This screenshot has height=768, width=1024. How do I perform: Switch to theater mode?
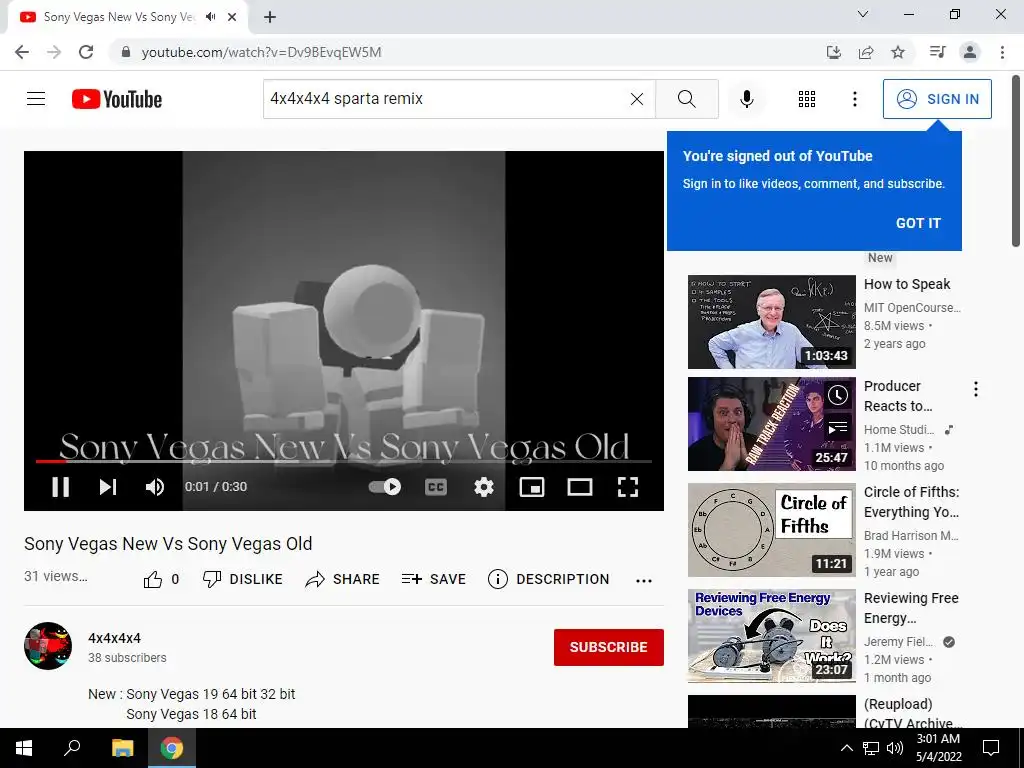point(580,487)
